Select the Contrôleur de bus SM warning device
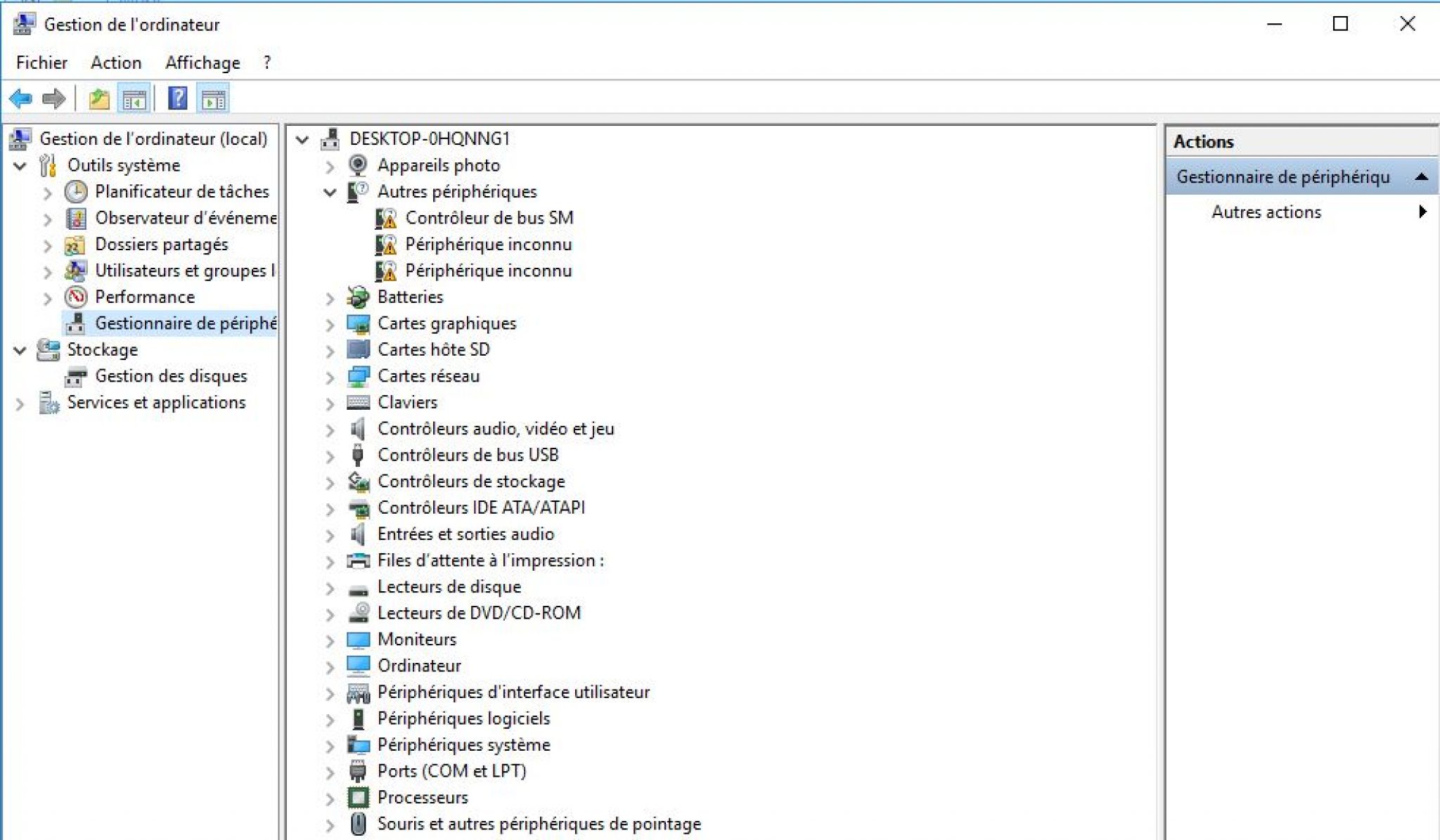This screenshot has height=840, width=1440. (x=489, y=218)
